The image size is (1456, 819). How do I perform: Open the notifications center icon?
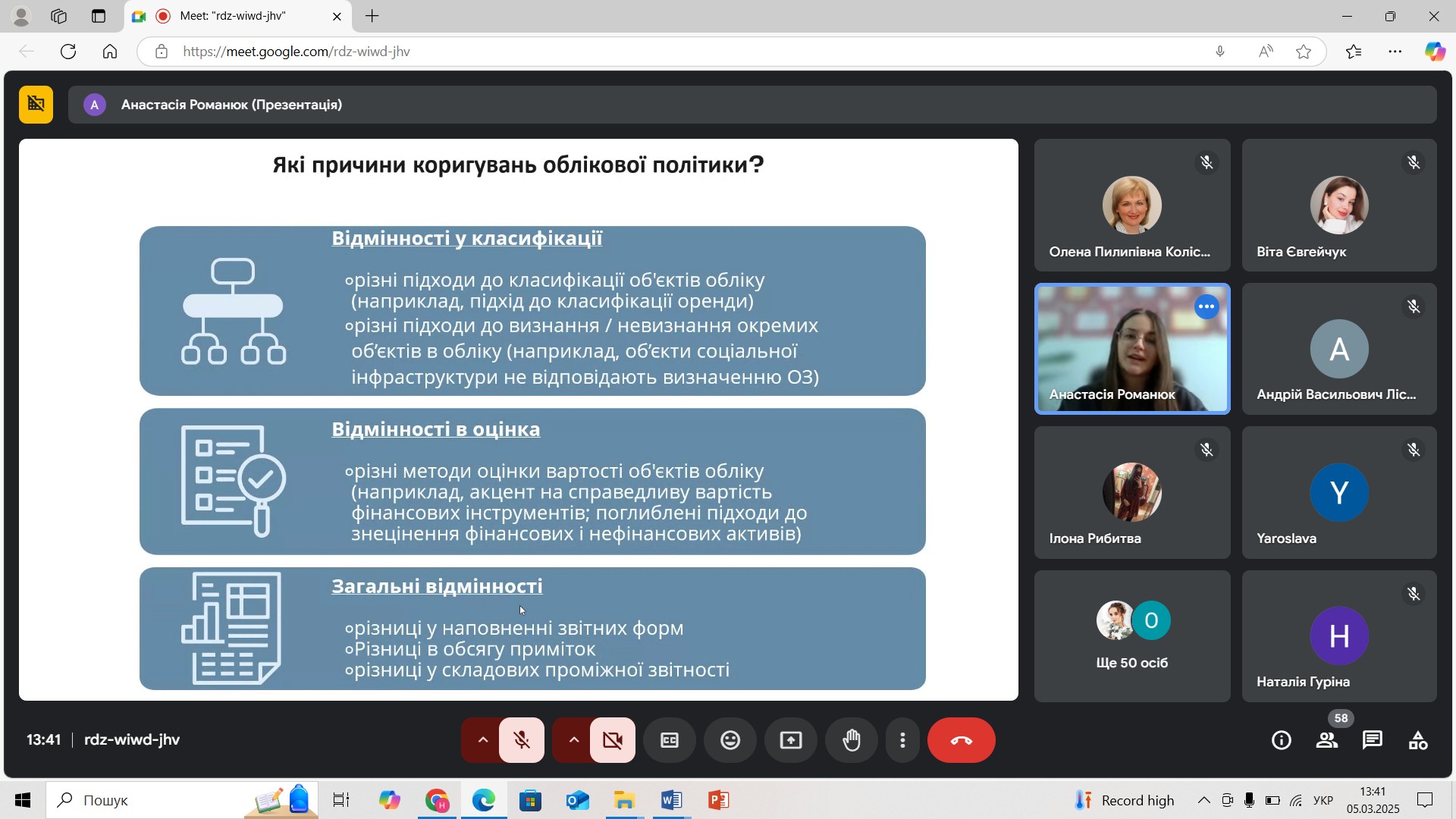1426,800
